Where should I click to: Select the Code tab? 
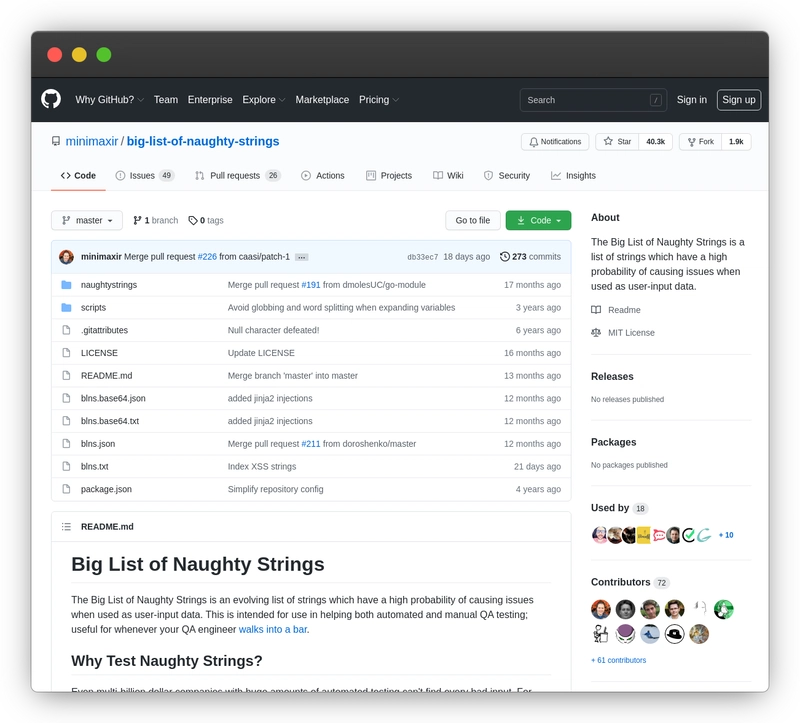coord(78,176)
